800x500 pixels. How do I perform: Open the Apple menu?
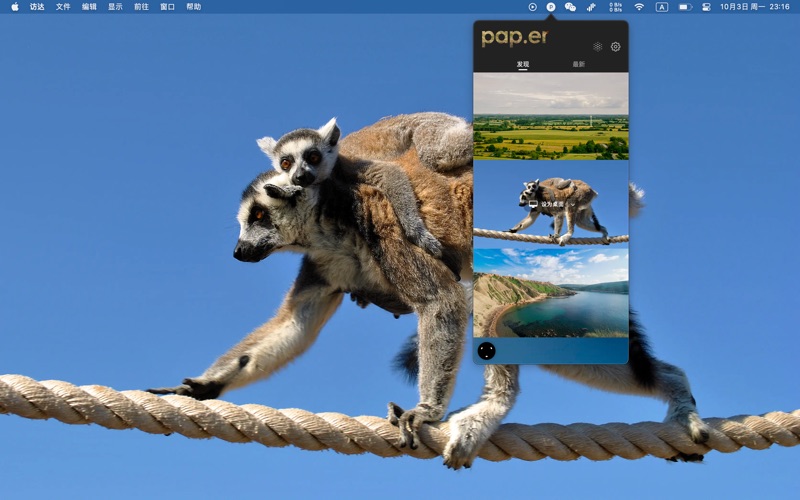[14, 7]
